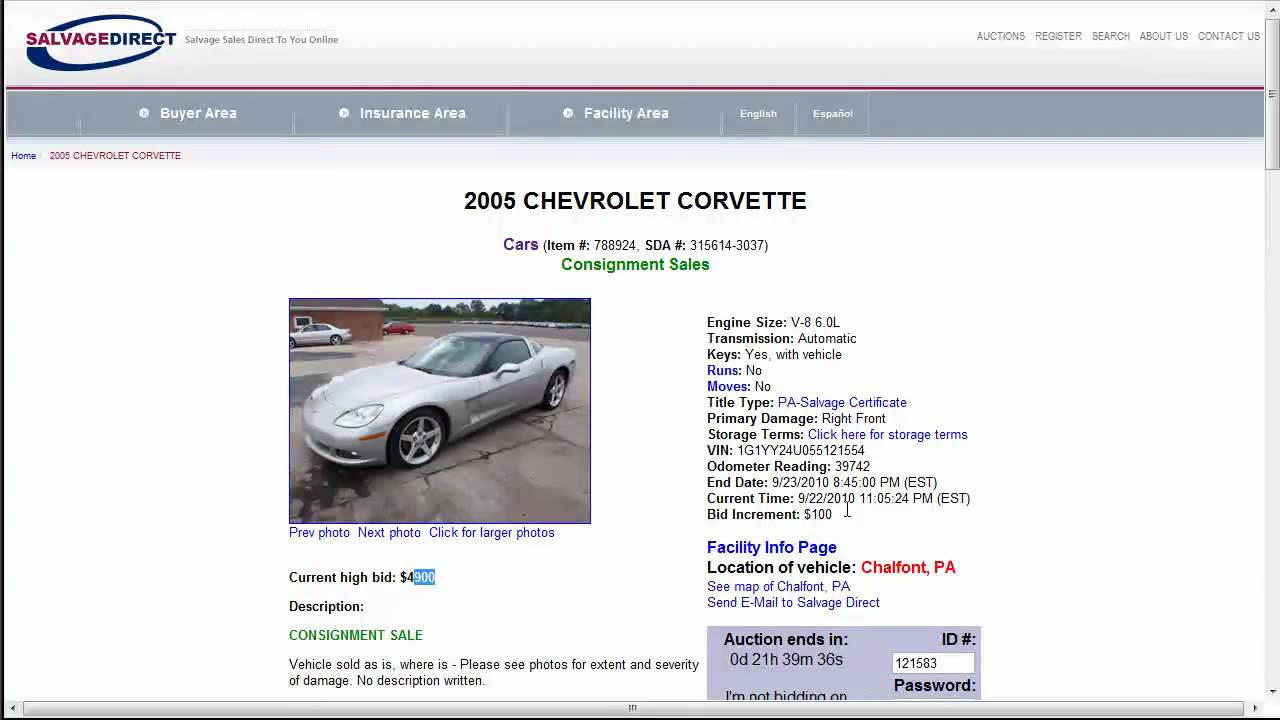
Task: Show the previous photo
Action: (319, 533)
